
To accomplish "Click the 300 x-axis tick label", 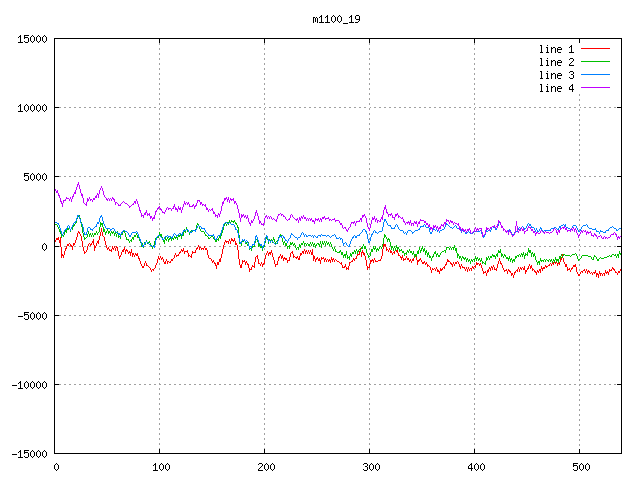I will click(x=370, y=467).
